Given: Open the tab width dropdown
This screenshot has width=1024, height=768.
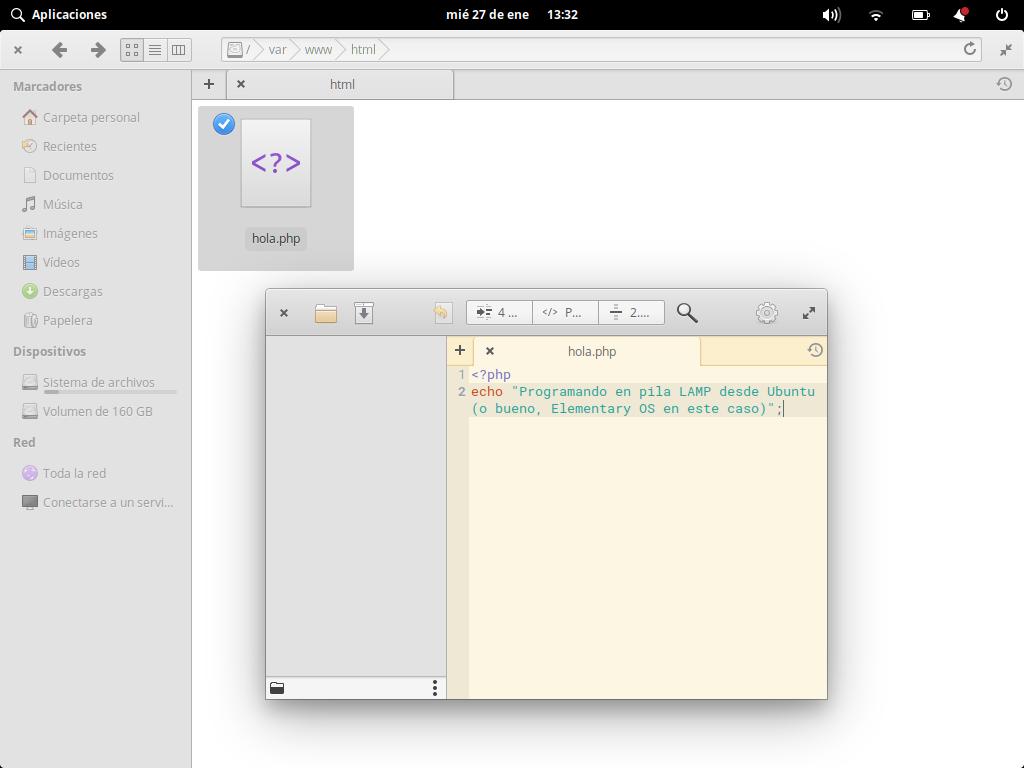Looking at the screenshot, I should coord(500,313).
